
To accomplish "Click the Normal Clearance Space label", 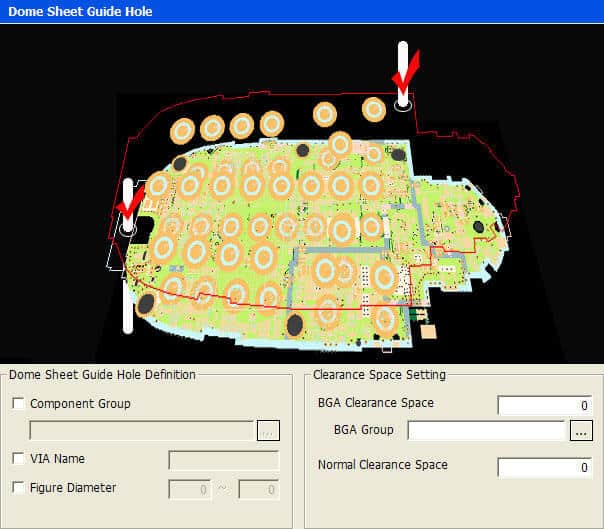I will click(x=383, y=465).
